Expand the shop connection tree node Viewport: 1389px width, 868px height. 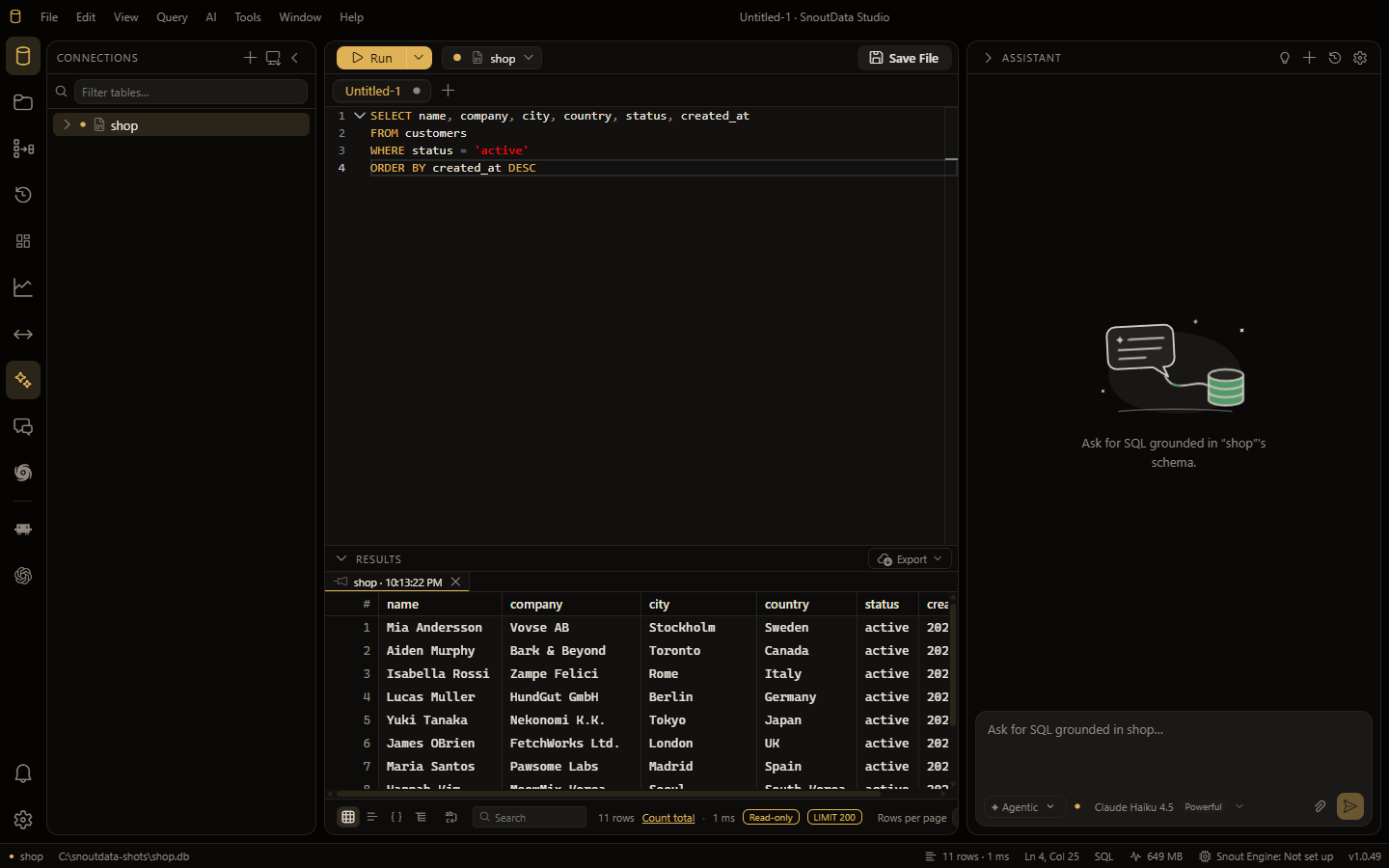[67, 125]
